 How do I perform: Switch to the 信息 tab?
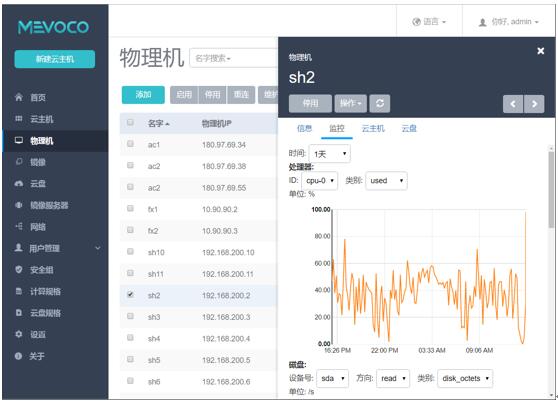pyautogui.click(x=304, y=128)
